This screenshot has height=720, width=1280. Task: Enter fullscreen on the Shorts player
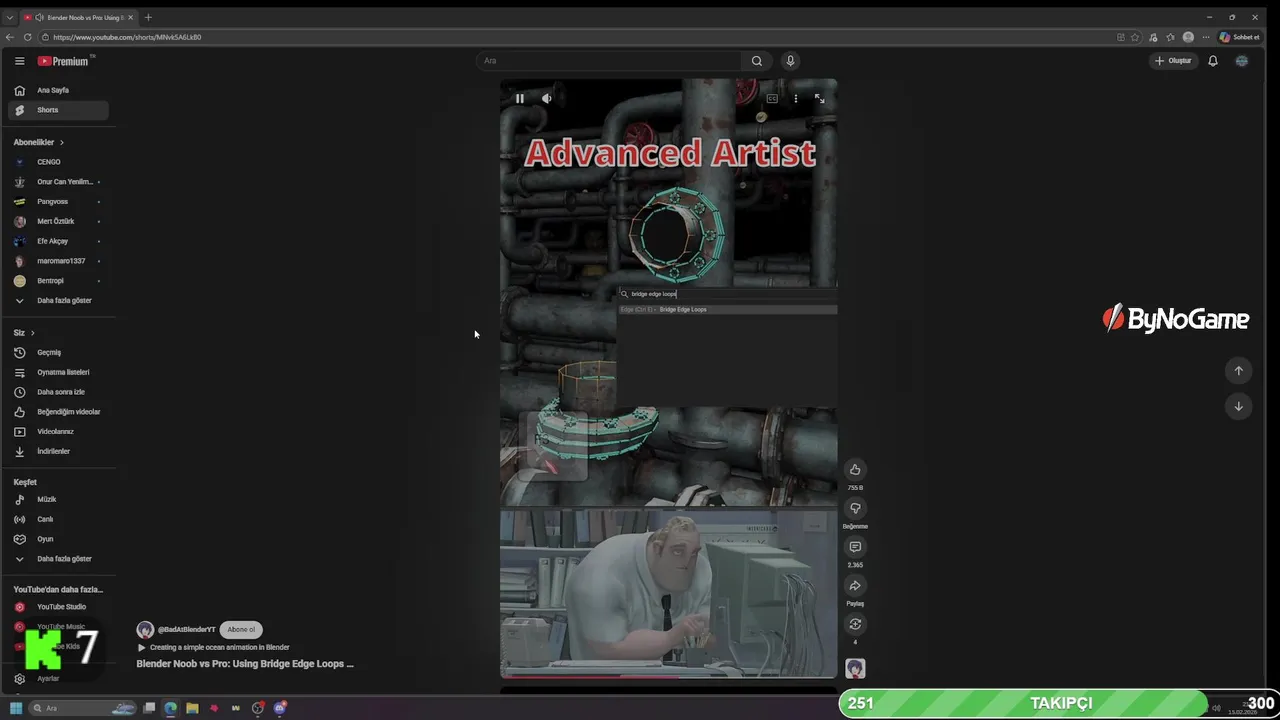820,98
